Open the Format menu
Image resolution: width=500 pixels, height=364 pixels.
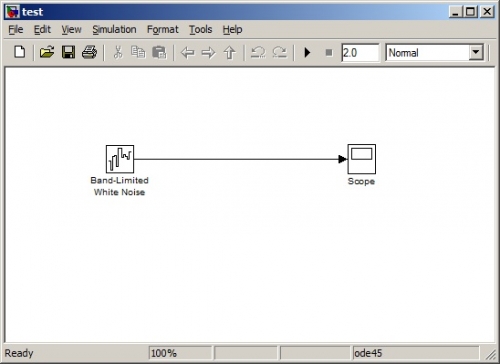pos(163,30)
